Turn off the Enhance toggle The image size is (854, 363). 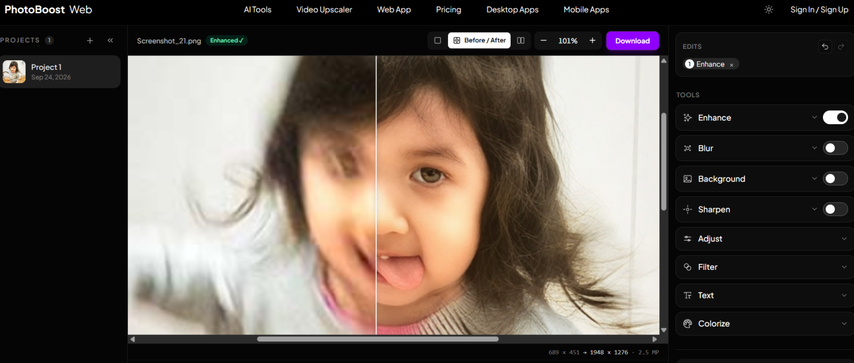(835, 118)
